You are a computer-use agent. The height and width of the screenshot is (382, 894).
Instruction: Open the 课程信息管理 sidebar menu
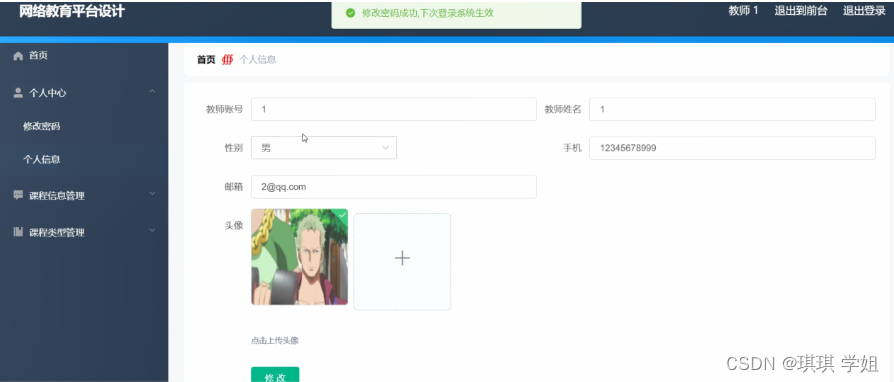point(84,196)
